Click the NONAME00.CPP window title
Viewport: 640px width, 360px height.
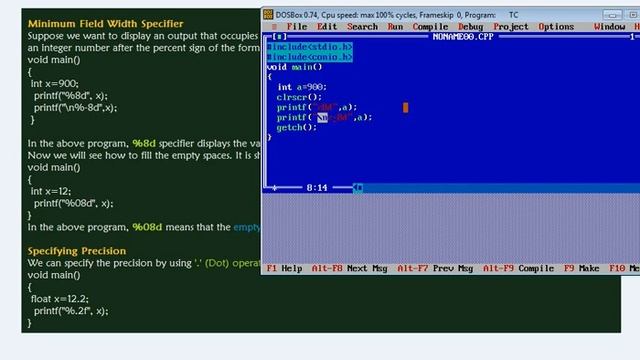[463, 37]
